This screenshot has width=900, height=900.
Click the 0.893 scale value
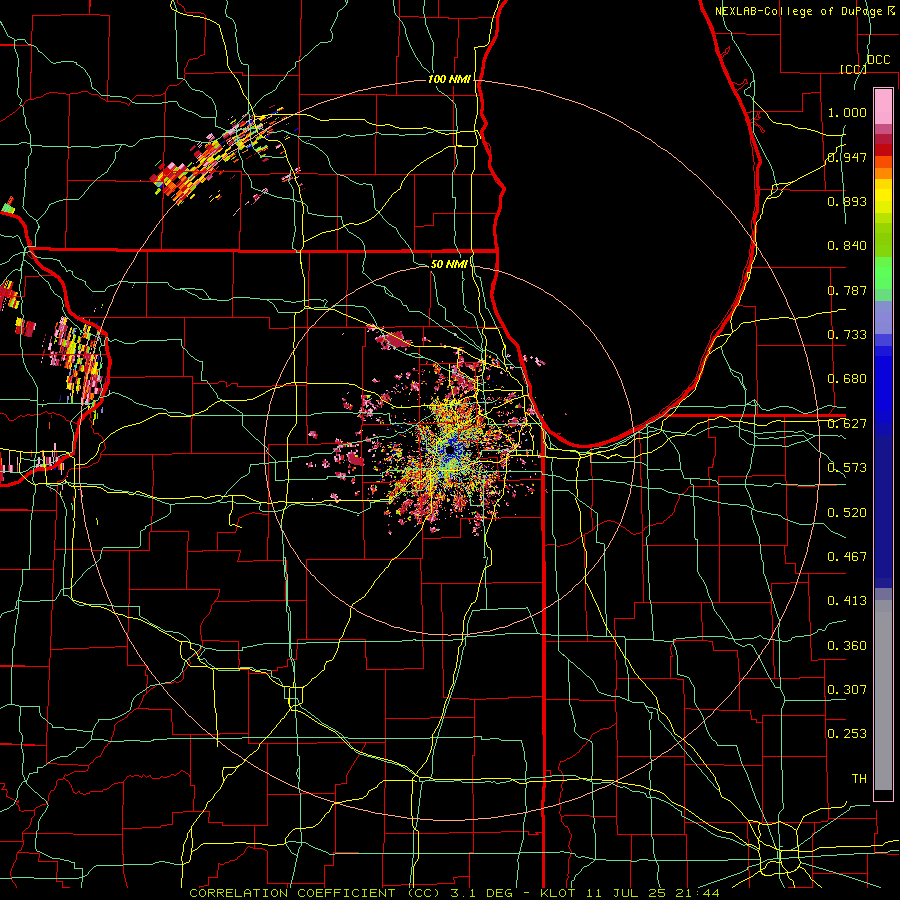click(x=847, y=201)
